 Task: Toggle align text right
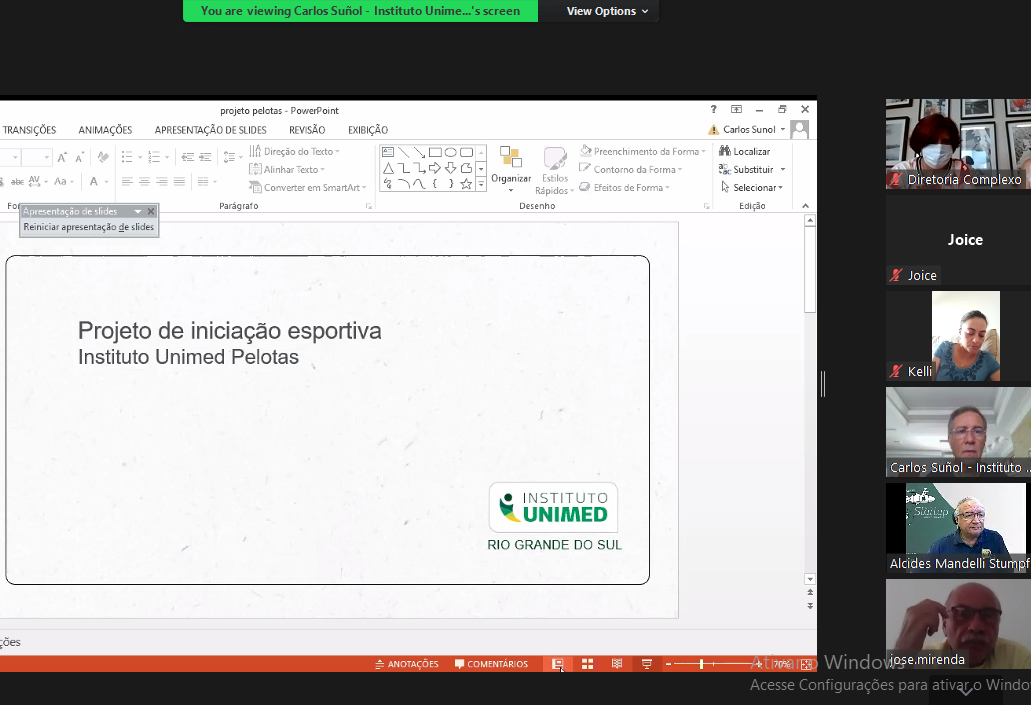tap(162, 182)
